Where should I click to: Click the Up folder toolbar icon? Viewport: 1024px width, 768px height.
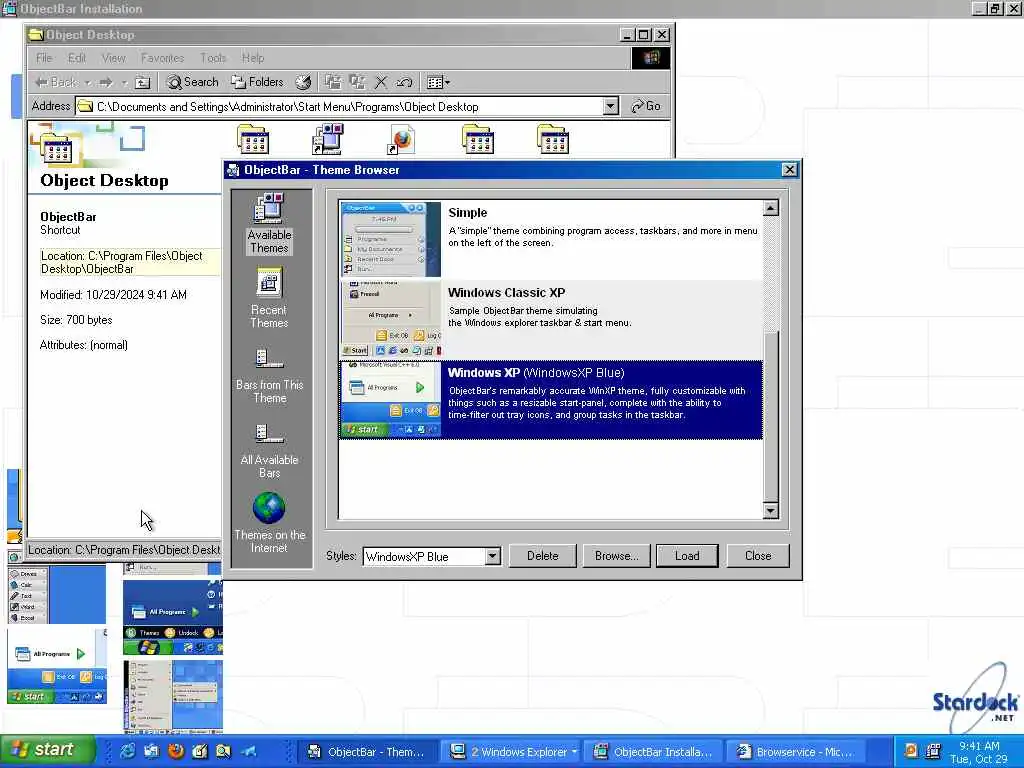coord(142,82)
